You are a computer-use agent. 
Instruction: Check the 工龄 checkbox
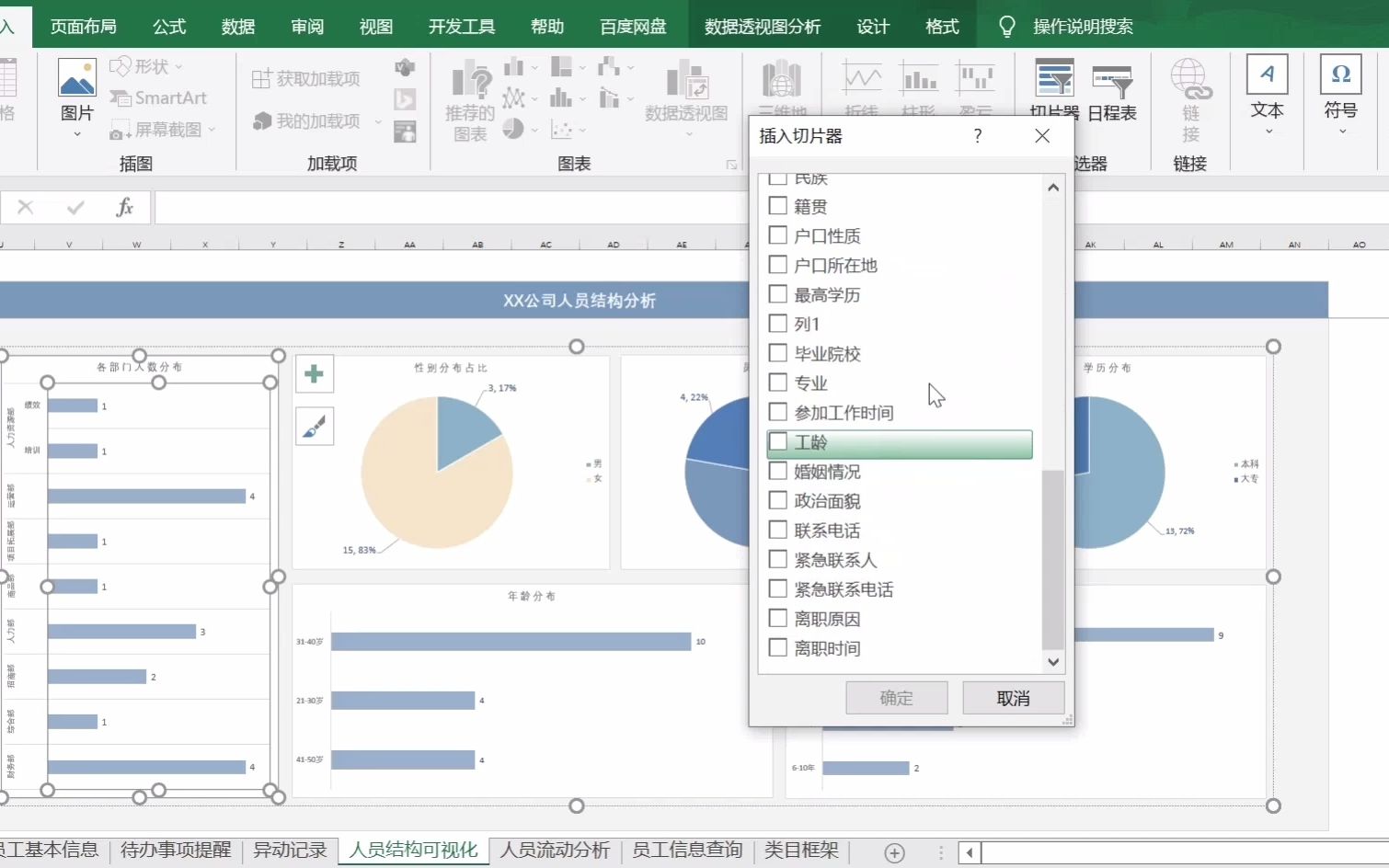pos(777,441)
